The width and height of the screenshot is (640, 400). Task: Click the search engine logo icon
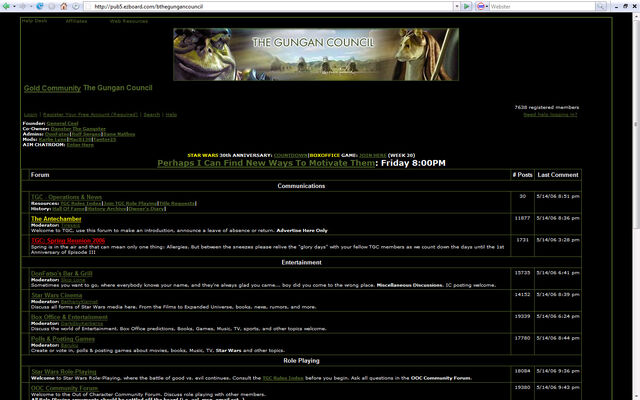click(x=480, y=6)
